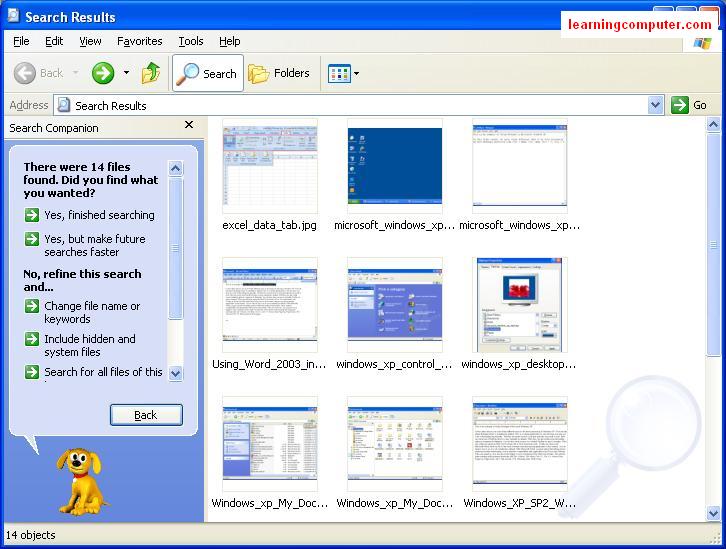Click the Search Results title bar icon
This screenshot has width=726, height=549.
pyautogui.click(x=14, y=16)
